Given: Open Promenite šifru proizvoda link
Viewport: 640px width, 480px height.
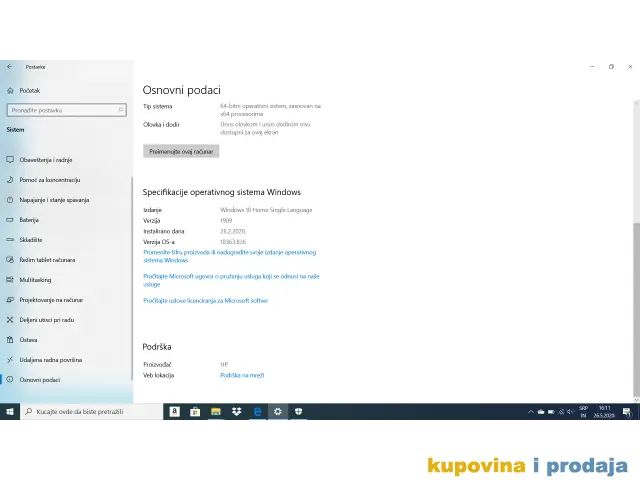Looking at the screenshot, I should point(230,256).
